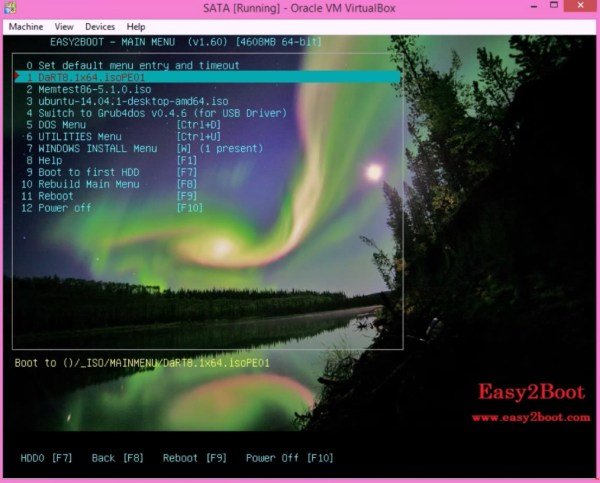Minimize the VirtualBox window

(534, 6)
